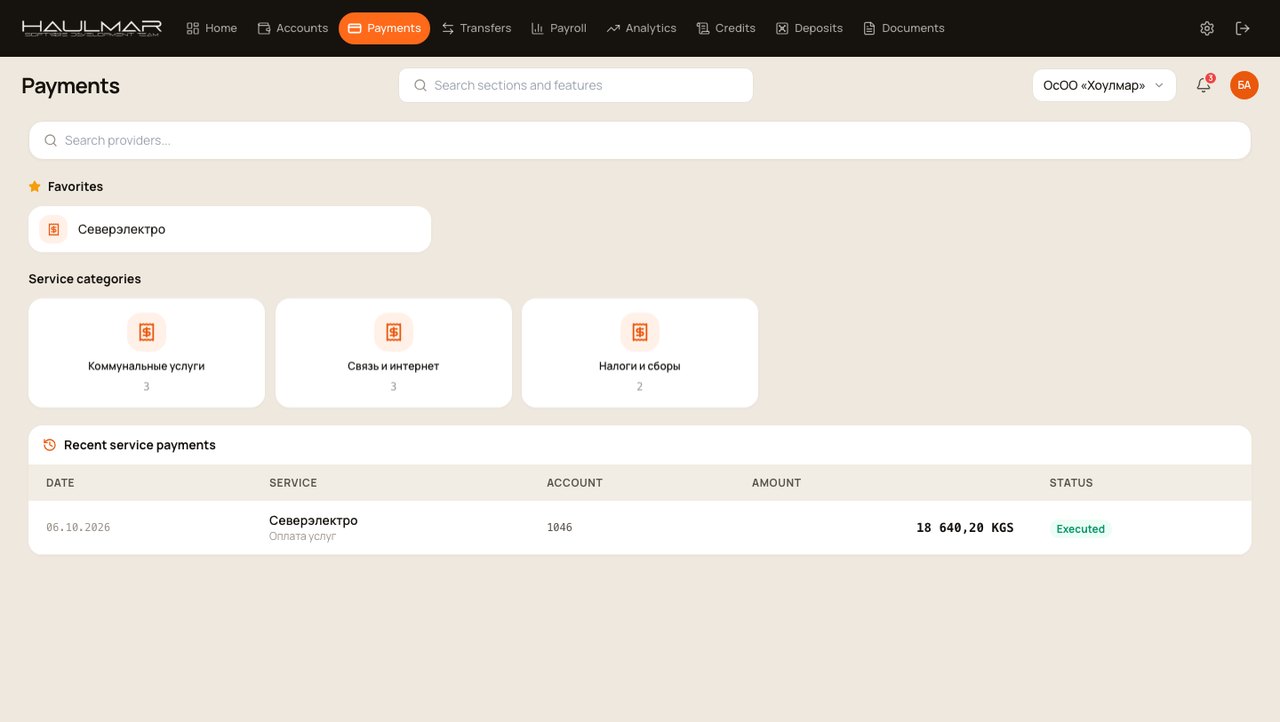The width and height of the screenshot is (1280, 722).
Task: Open Налоги и сборы category label
Action: click(640, 366)
